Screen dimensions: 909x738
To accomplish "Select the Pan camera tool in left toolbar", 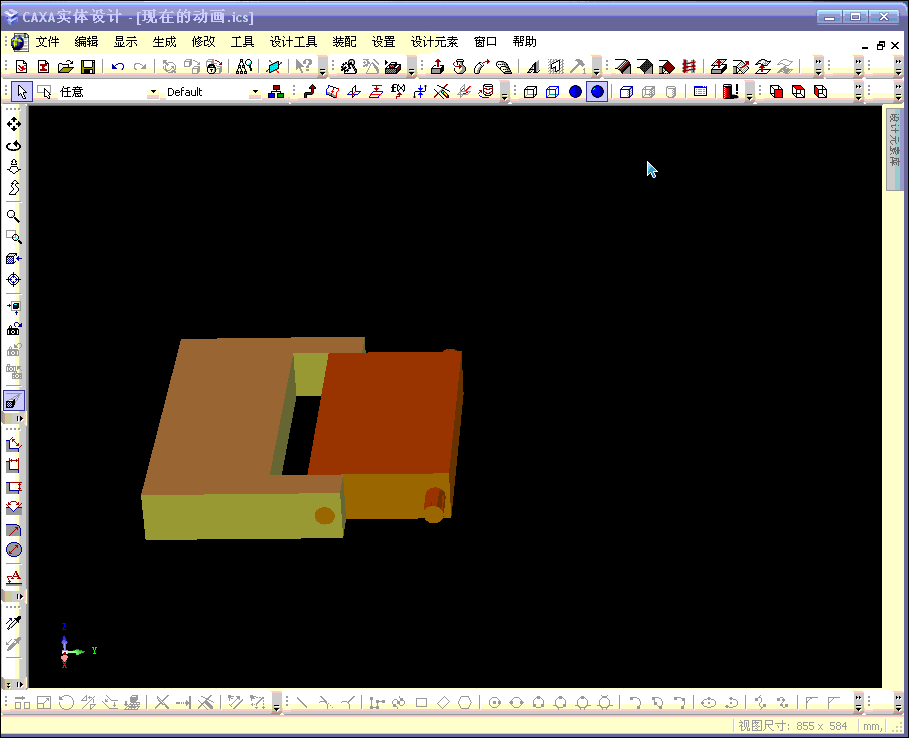I will [14, 124].
